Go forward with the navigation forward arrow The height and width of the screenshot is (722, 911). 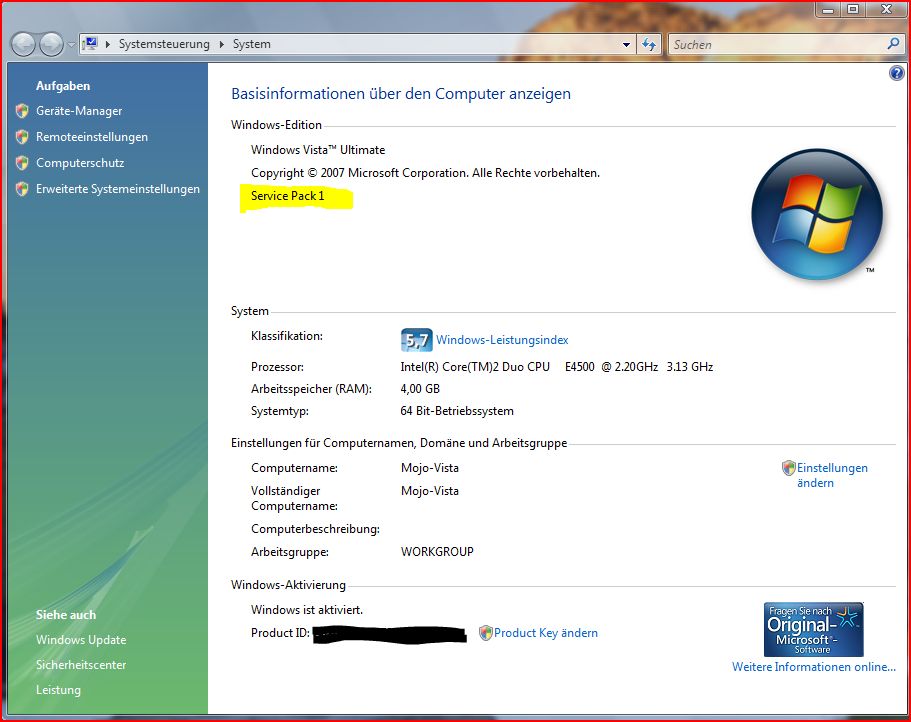point(51,45)
